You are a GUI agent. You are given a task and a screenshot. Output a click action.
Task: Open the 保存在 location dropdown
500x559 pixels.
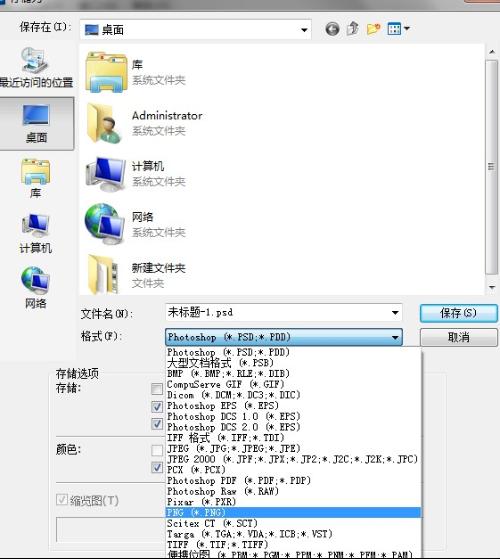point(304,30)
